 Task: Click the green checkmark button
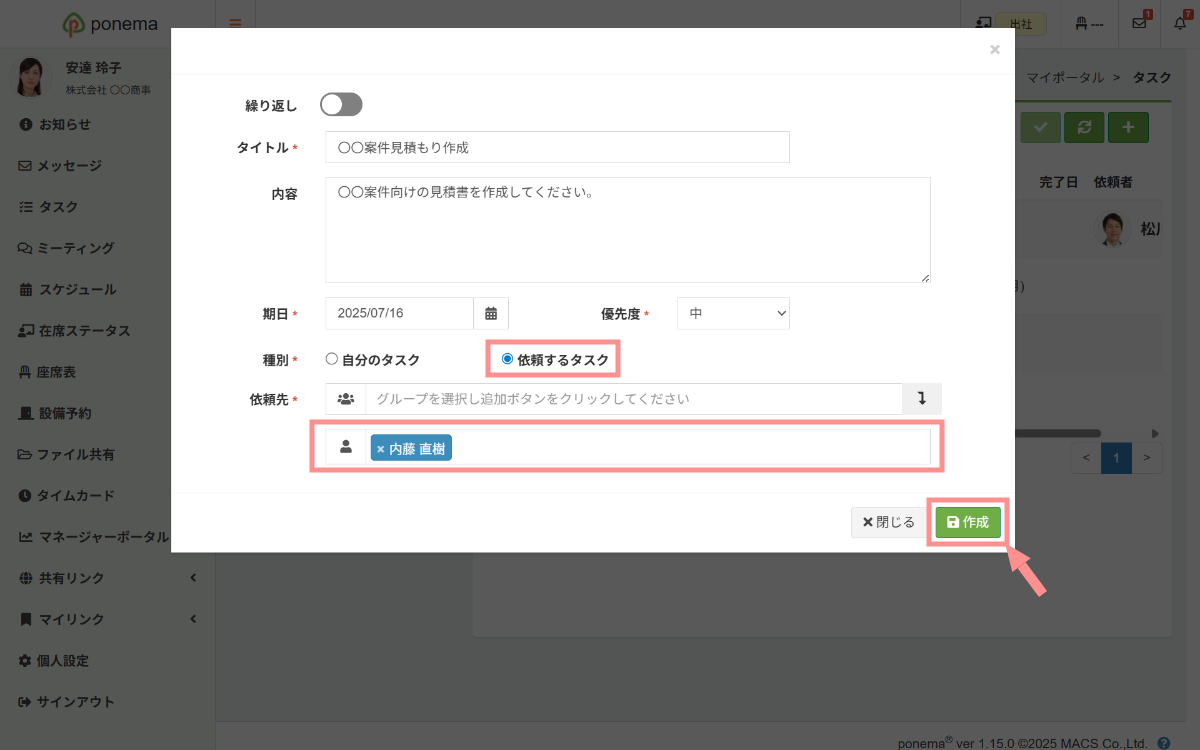point(1041,127)
